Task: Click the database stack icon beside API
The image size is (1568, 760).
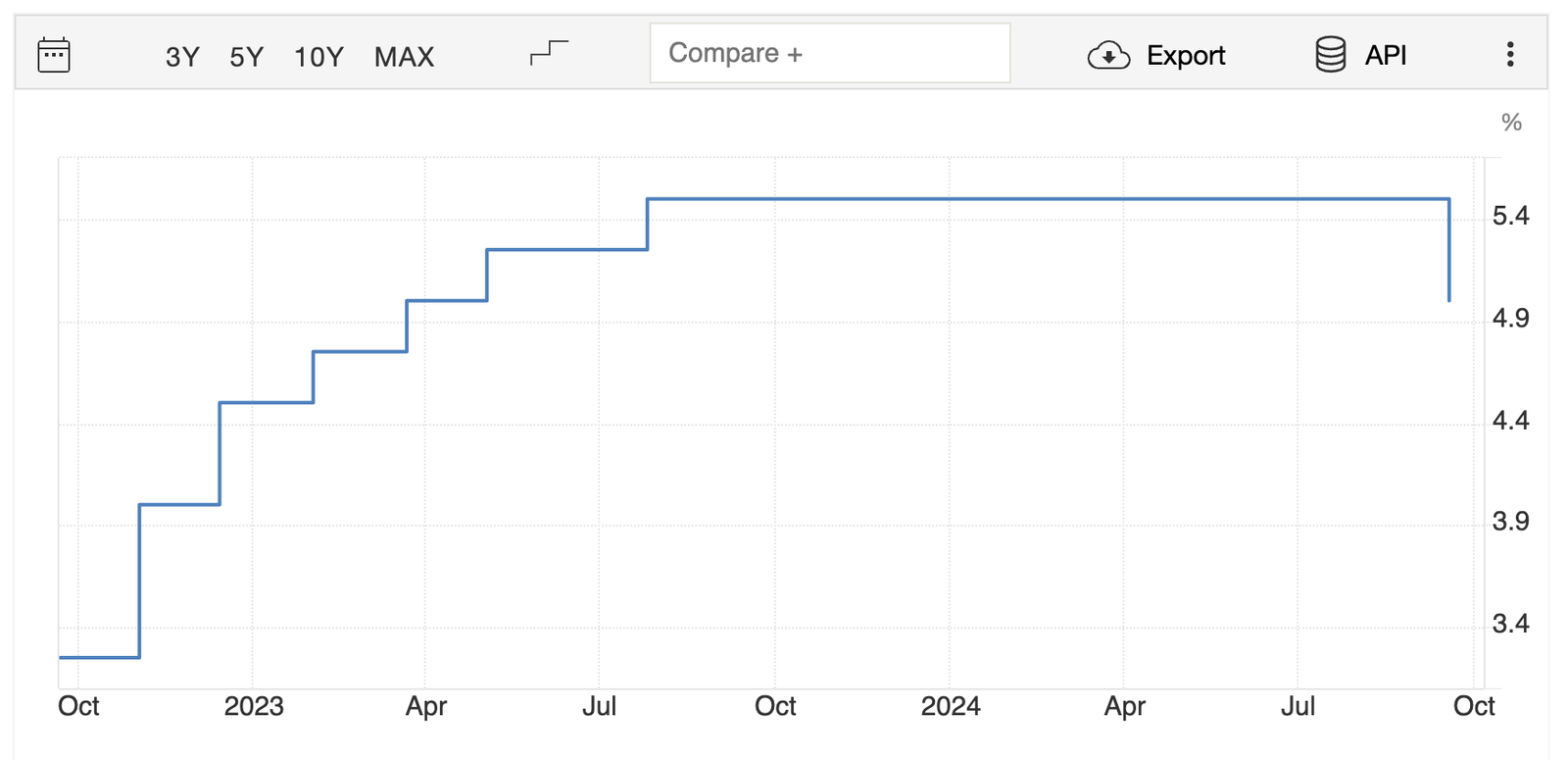Action: pyautogui.click(x=1330, y=55)
